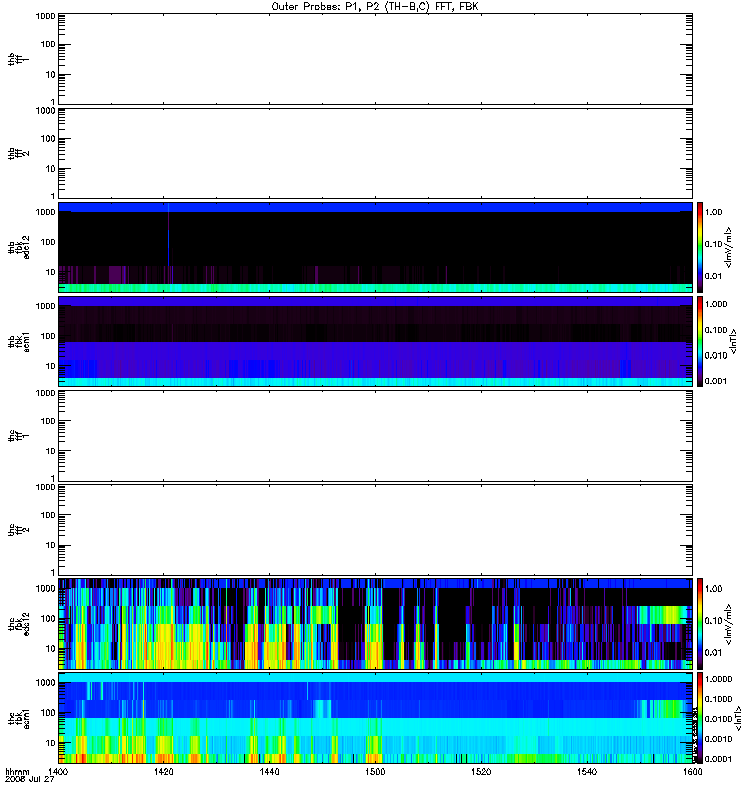
Task: Click the "100" y-tick of thb fff 2 panel
Action: tap(48, 139)
